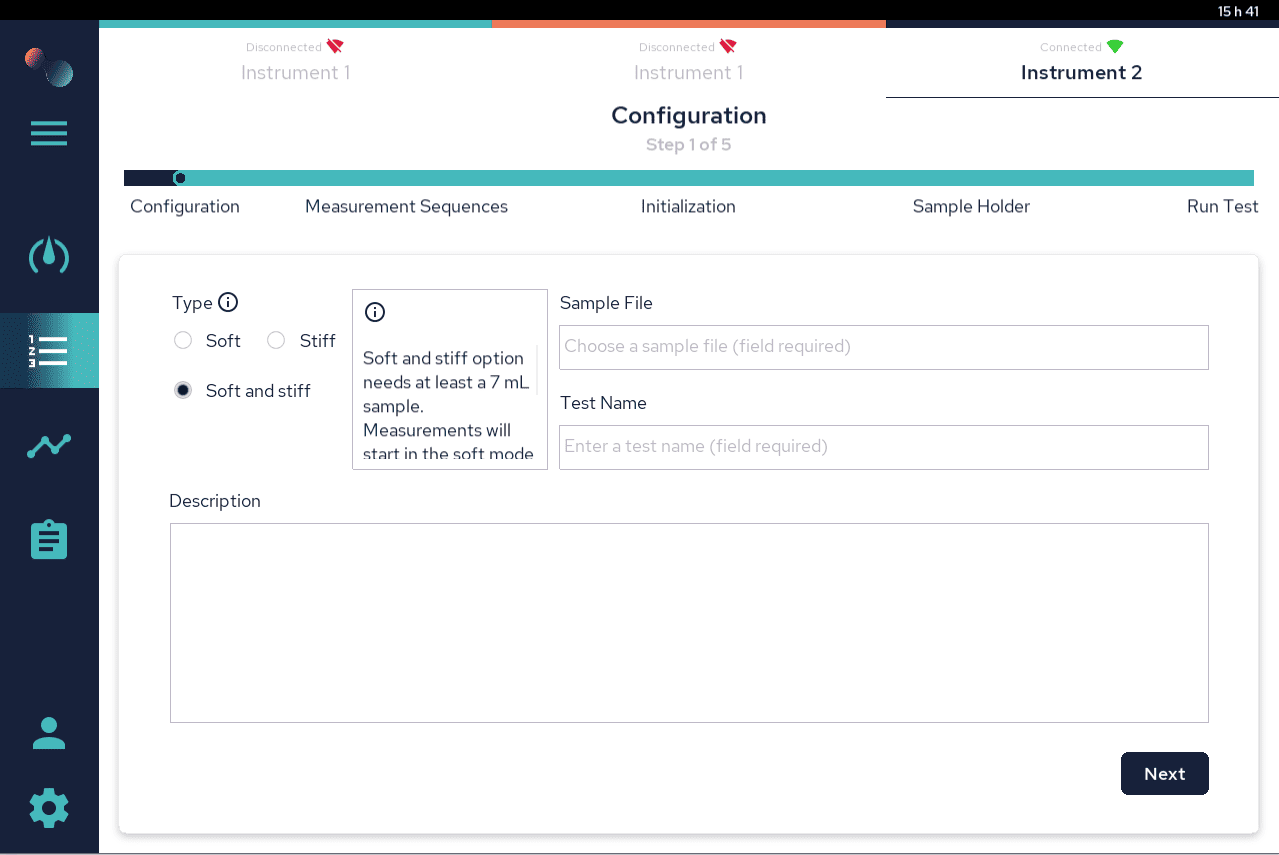The image size is (1279, 855).
Task: Click the Connected status text
Action: pos(1070,47)
